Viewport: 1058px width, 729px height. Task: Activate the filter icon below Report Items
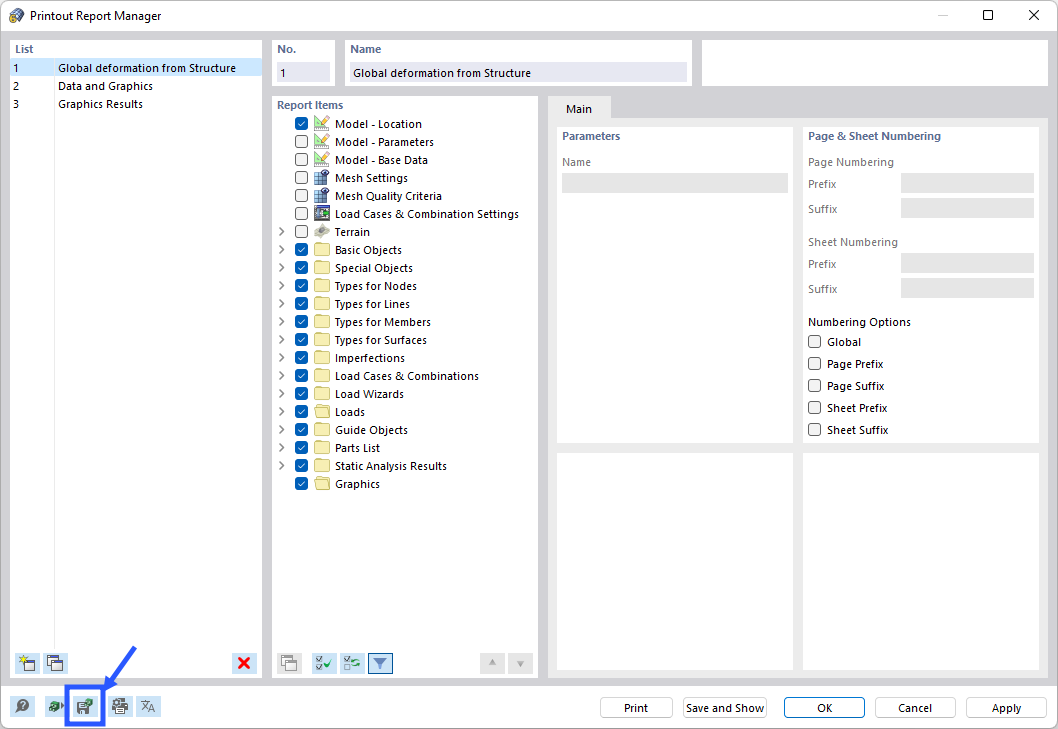point(380,662)
